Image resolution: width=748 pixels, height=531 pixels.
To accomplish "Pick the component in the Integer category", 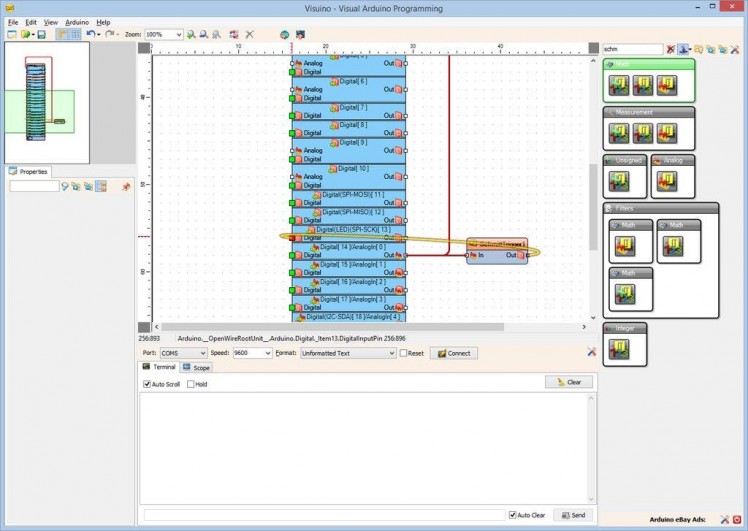I will [620, 348].
